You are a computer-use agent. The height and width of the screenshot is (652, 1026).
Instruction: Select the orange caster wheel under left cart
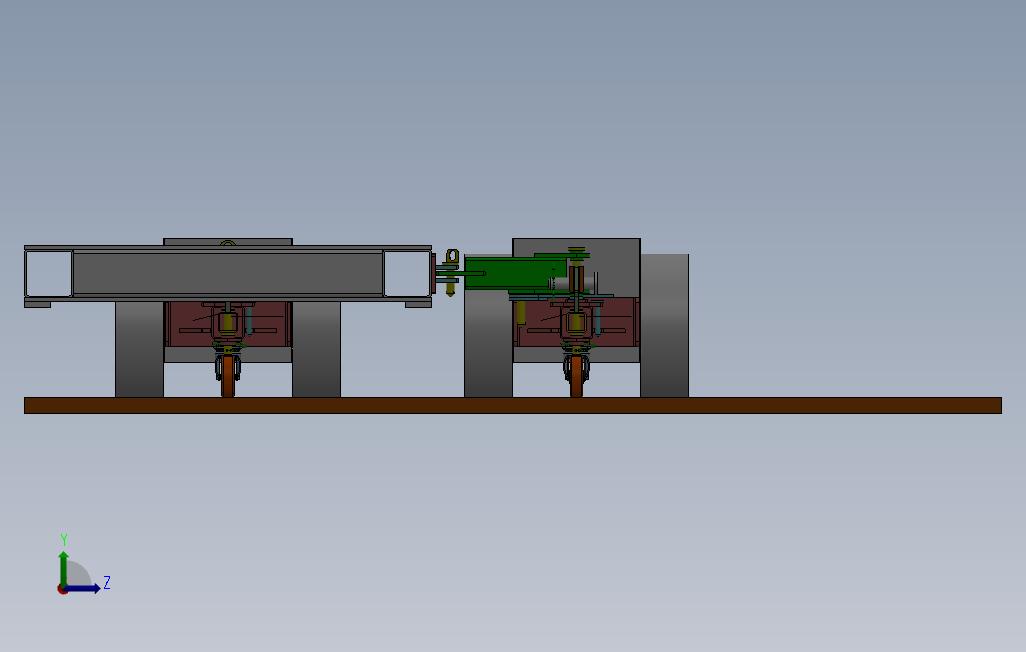(228, 376)
